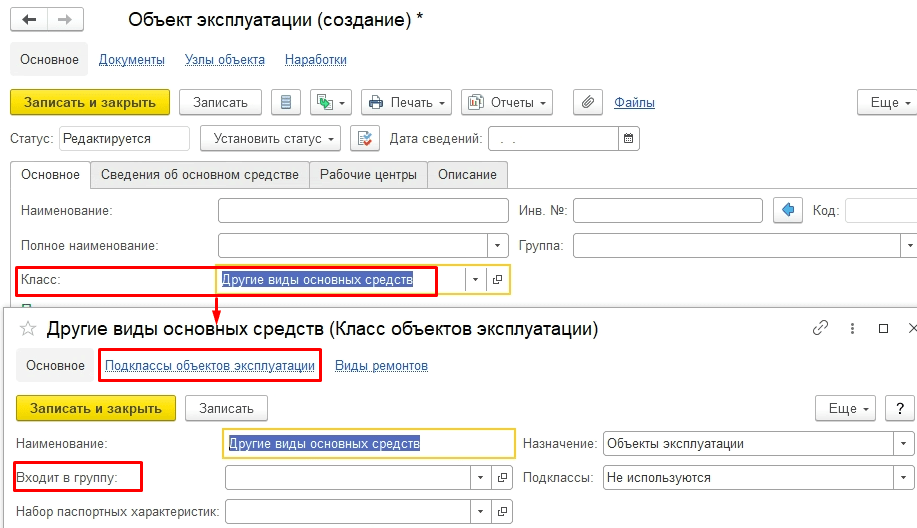Open the Набор паспортных характеристик value icon
This screenshot has height=528, width=917.
[x=502, y=512]
